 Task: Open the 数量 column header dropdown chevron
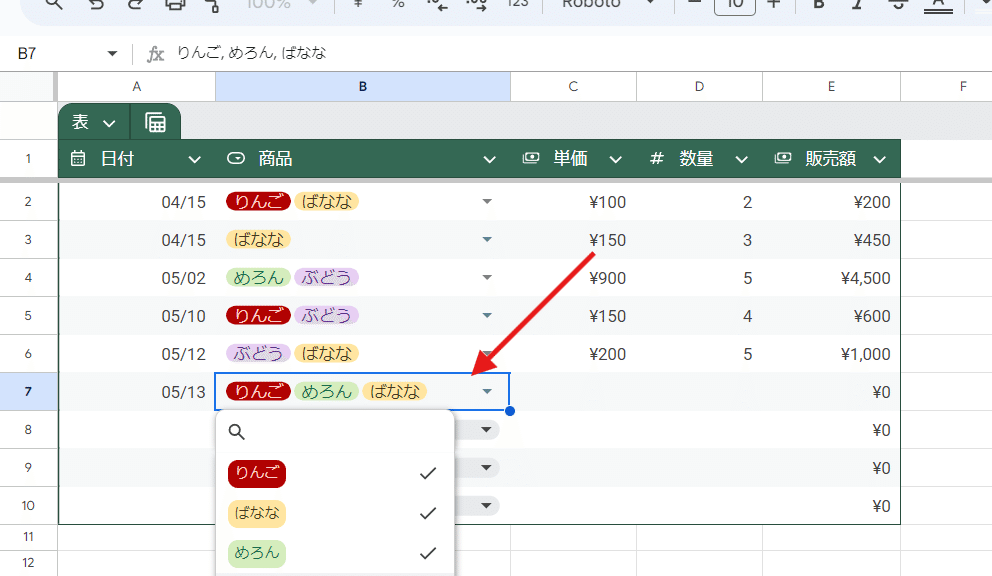pyautogui.click(x=741, y=160)
